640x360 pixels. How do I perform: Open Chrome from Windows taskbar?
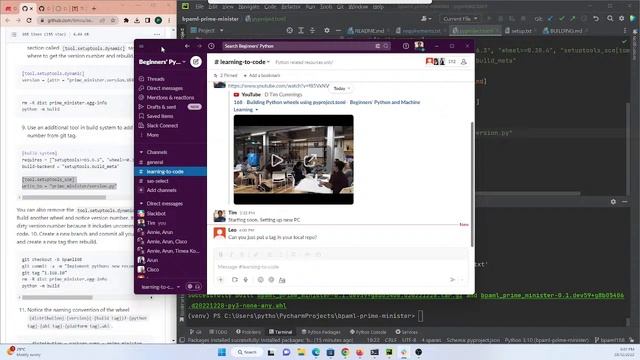pyautogui.click(x=345, y=352)
